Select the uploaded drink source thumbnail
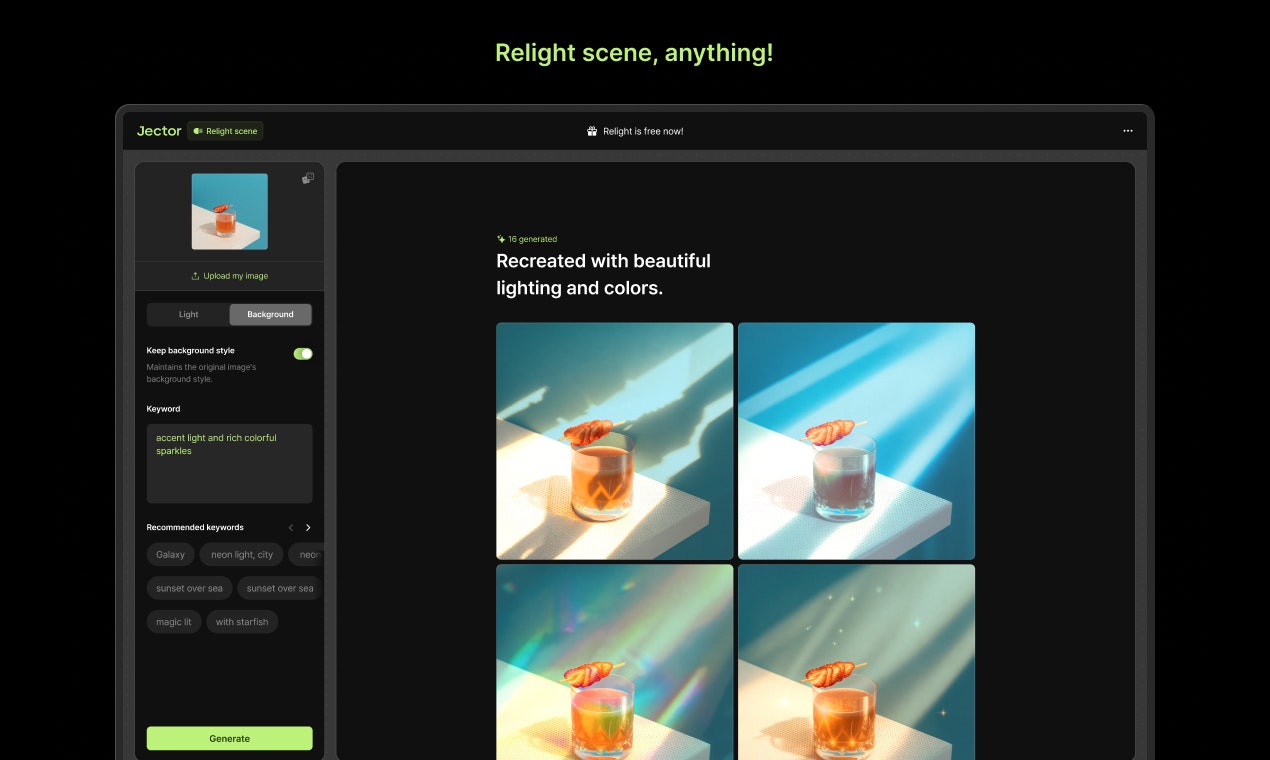The image size is (1270, 760). pyautogui.click(x=230, y=211)
